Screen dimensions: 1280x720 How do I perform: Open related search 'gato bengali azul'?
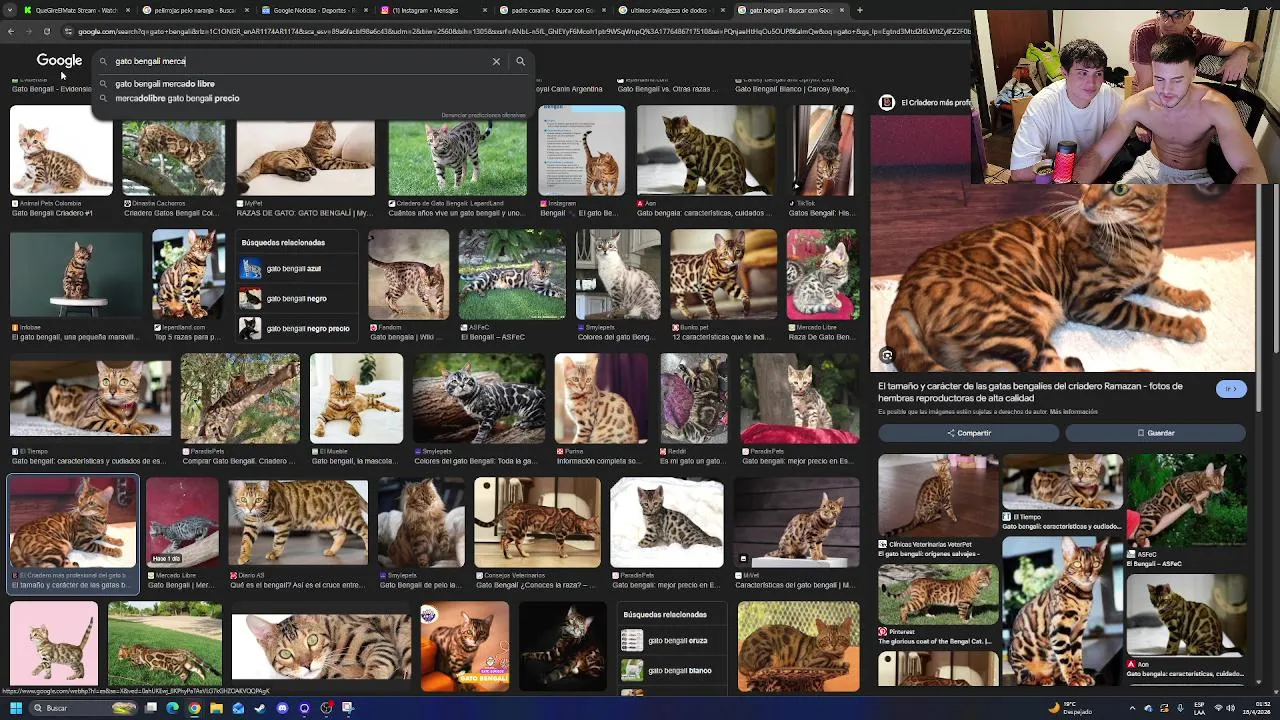pyautogui.click(x=294, y=268)
